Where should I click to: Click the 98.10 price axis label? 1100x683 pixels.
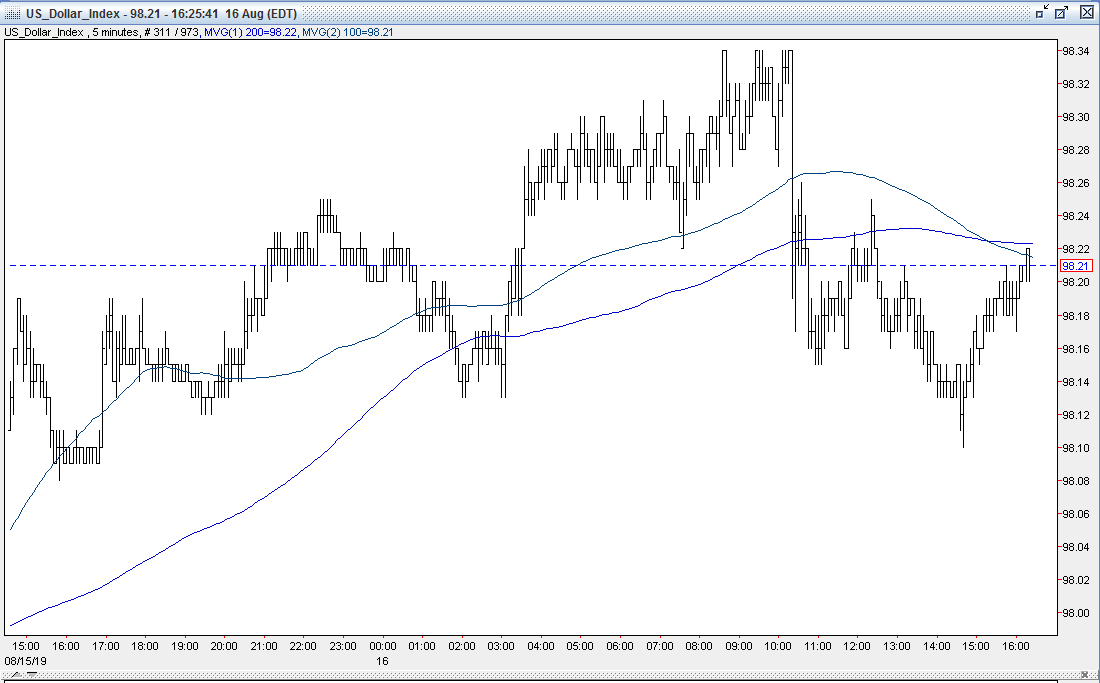(1075, 447)
